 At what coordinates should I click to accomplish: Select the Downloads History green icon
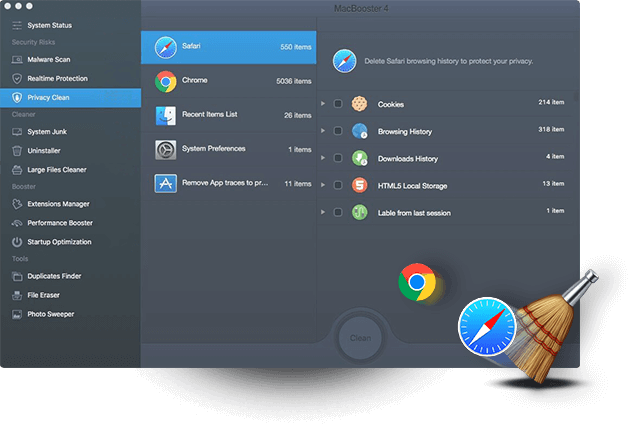359,158
